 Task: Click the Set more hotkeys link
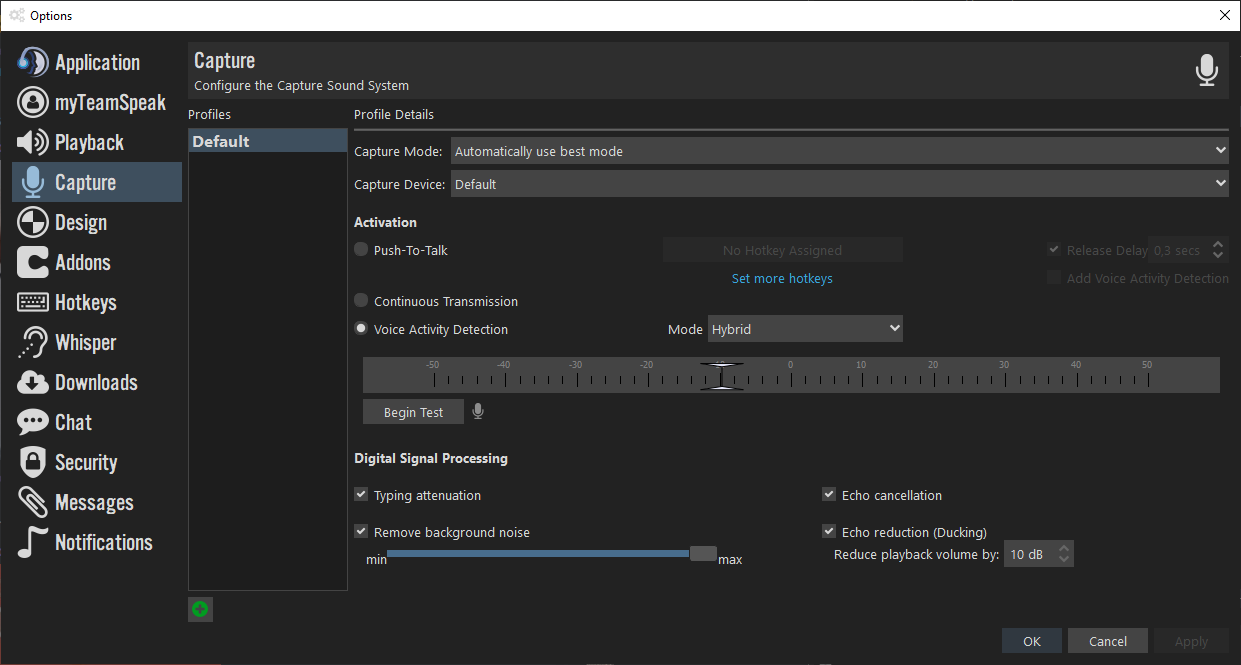point(782,279)
